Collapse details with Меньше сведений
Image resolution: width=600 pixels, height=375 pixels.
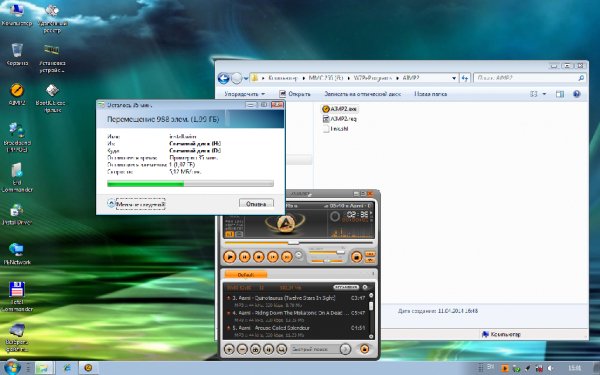point(137,204)
